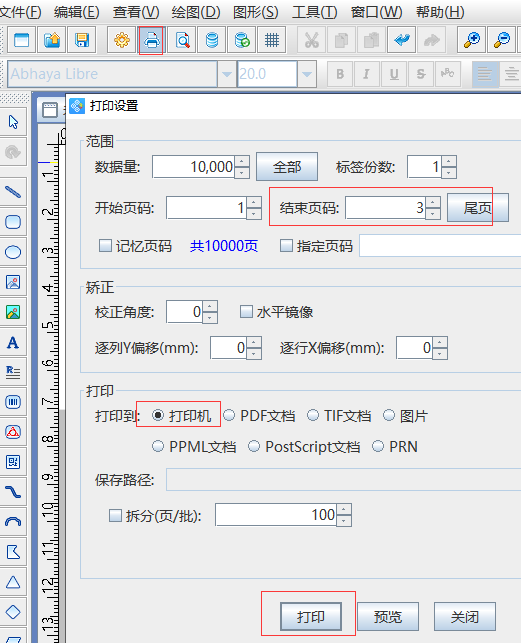This screenshot has width=521, height=643.
Task: Enable 记忆页码 checkbox
Action: pos(105,246)
